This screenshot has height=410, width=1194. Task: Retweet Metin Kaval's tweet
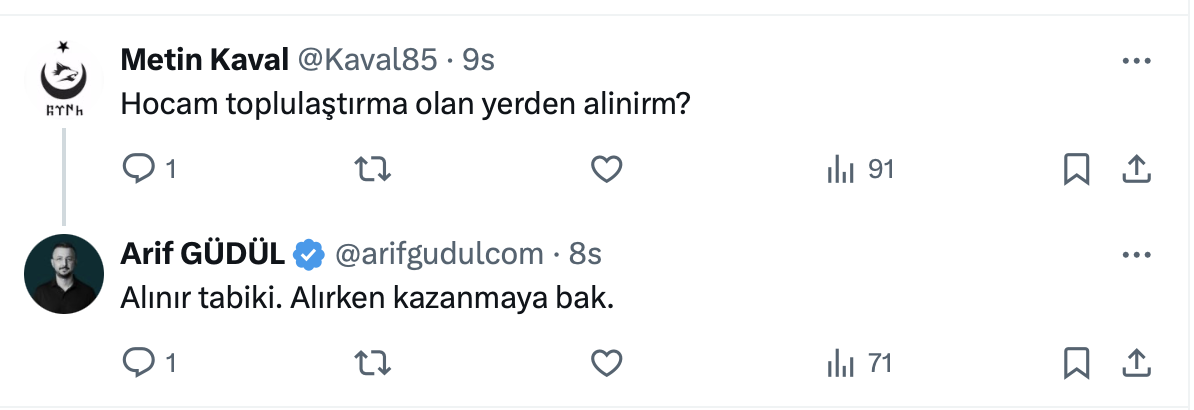tap(373, 171)
